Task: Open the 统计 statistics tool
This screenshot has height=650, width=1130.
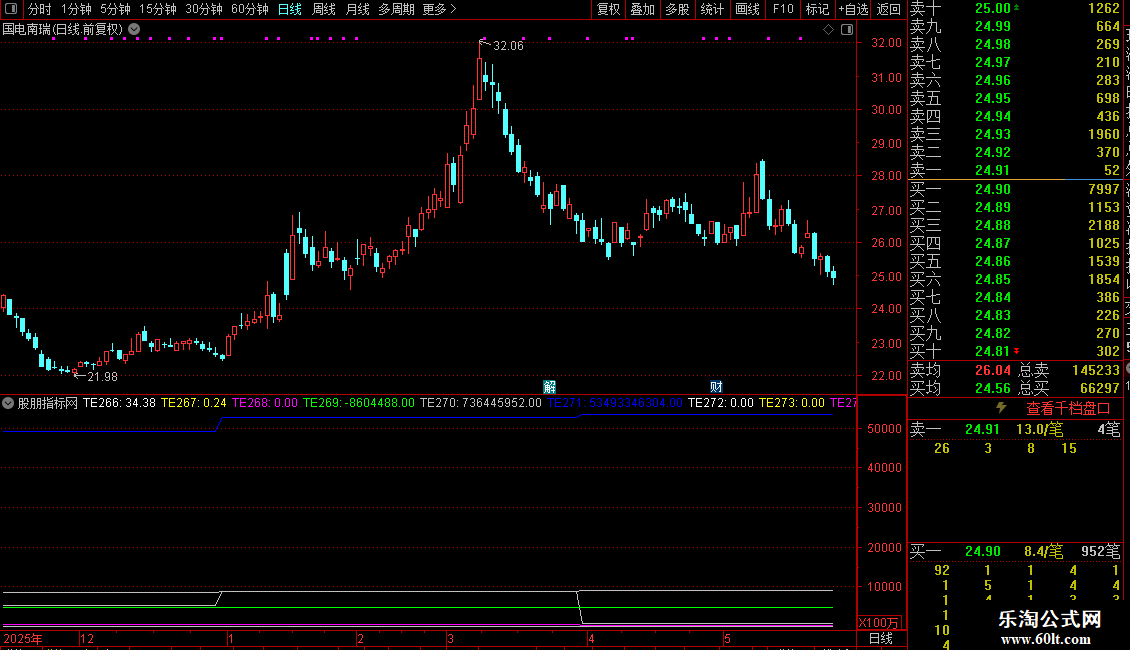Action: 712,9
